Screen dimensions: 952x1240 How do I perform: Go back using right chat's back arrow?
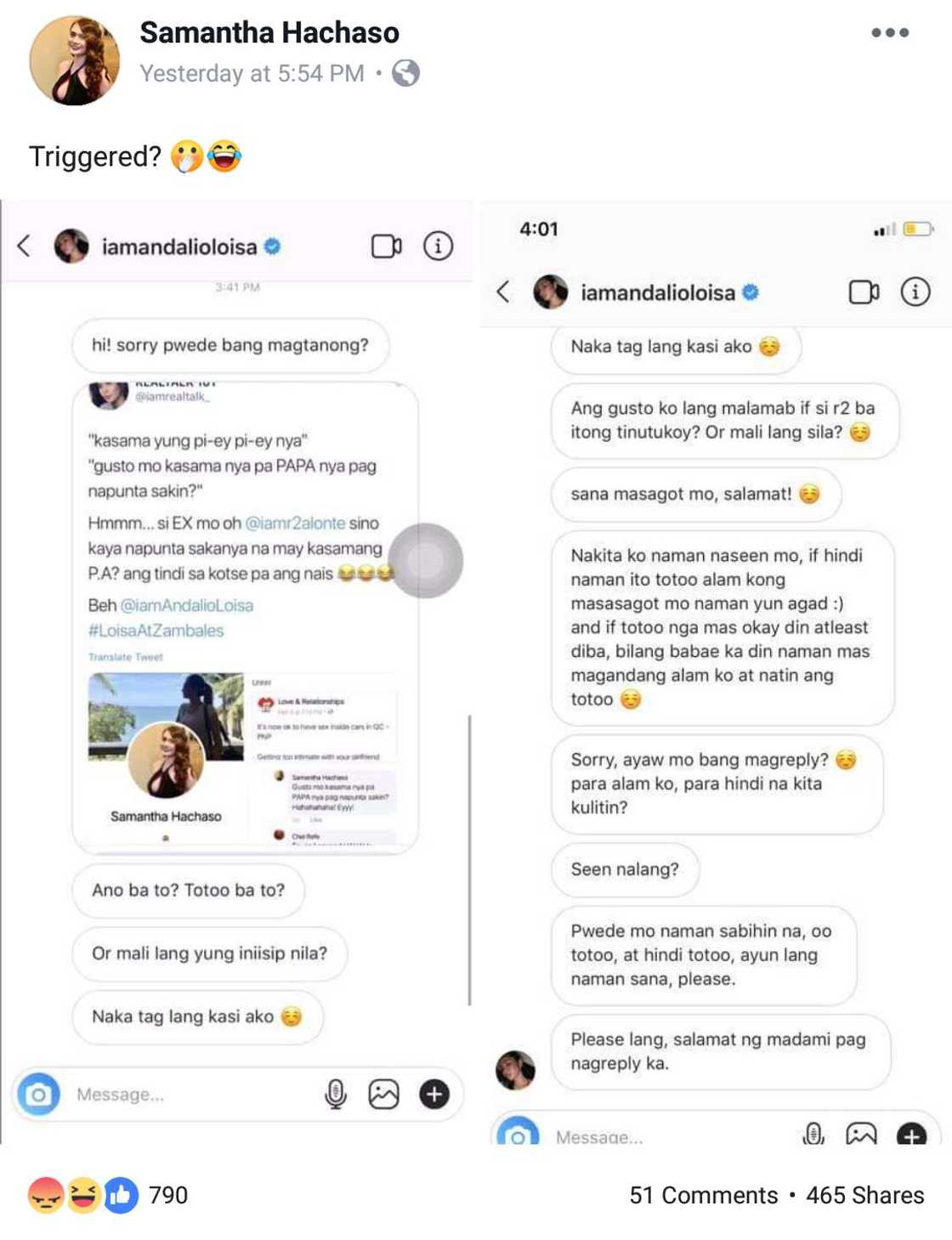point(503,292)
